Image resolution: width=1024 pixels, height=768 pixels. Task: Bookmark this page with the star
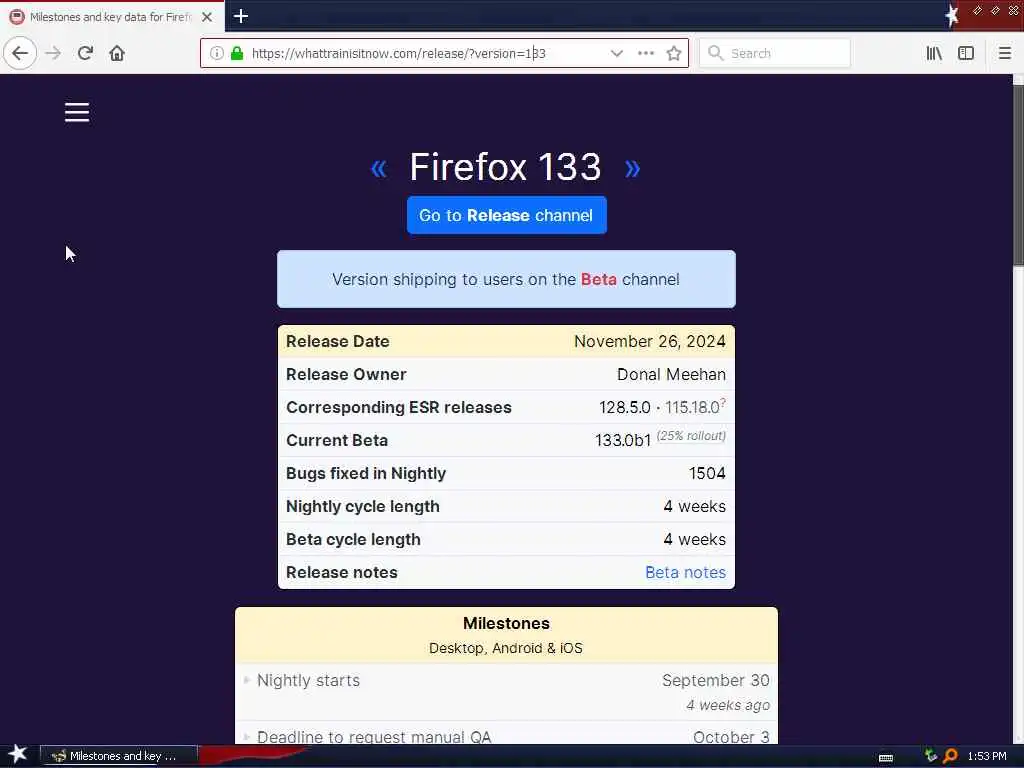pos(674,53)
